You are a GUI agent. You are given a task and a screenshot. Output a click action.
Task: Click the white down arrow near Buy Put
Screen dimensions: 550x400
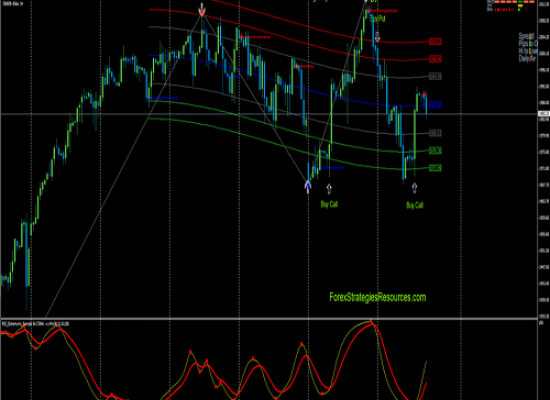[377, 36]
